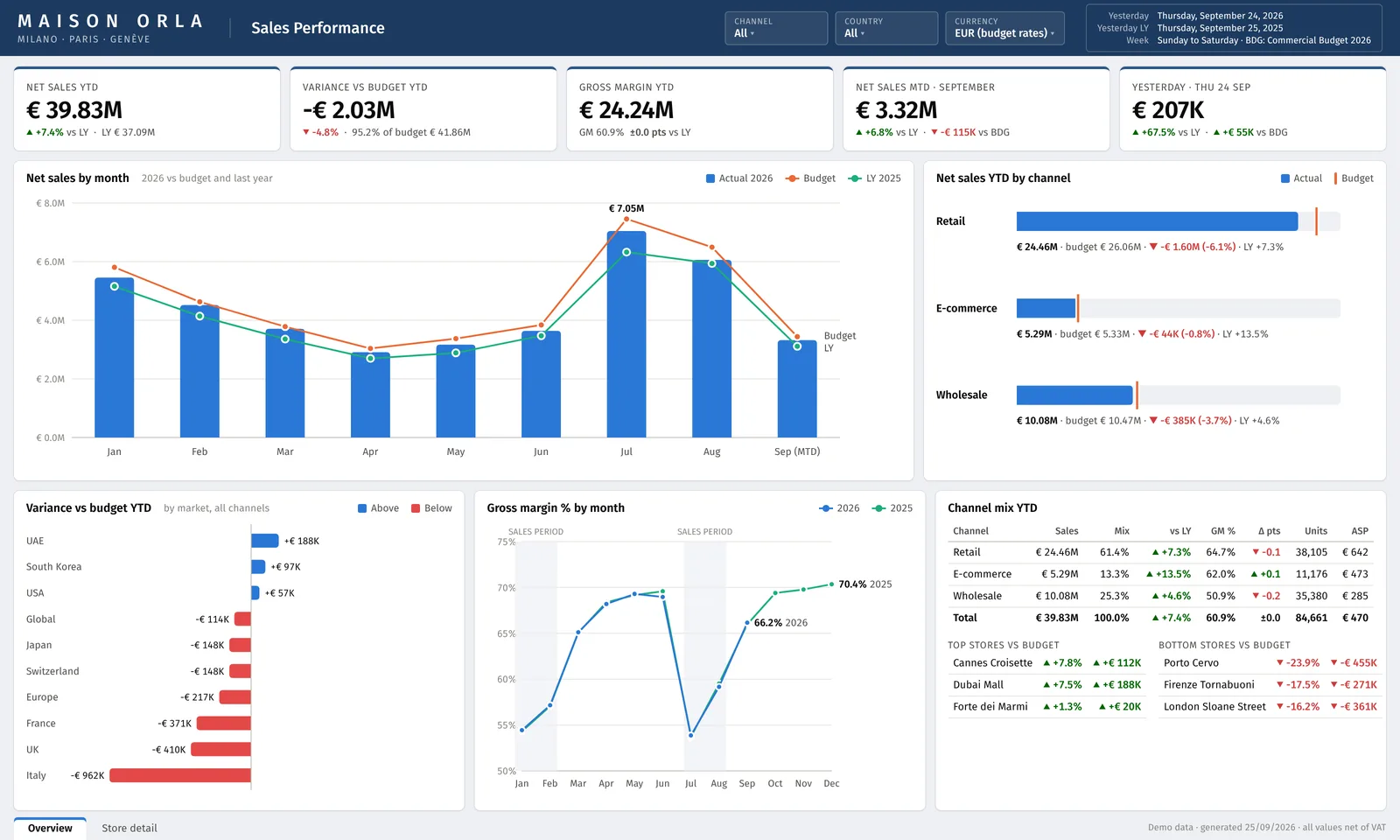Click the Retail actual sales bar
This screenshot has height=840, width=1400.
tap(1157, 221)
